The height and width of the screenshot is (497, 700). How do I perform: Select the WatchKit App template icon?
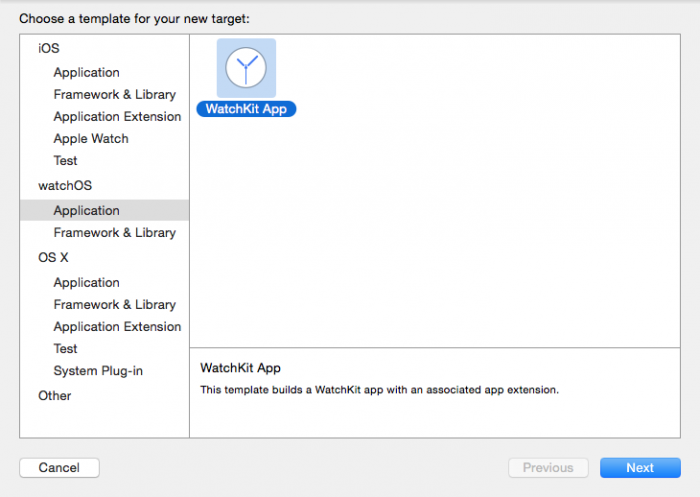246,68
